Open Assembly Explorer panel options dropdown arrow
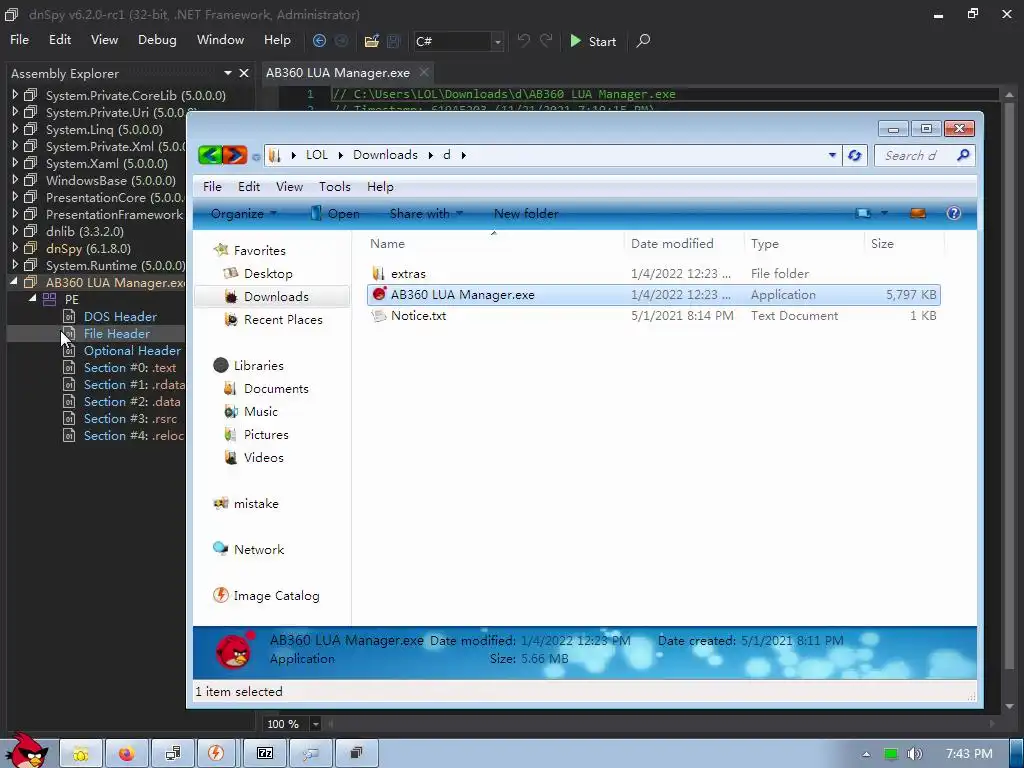The width and height of the screenshot is (1024, 768). point(228,73)
